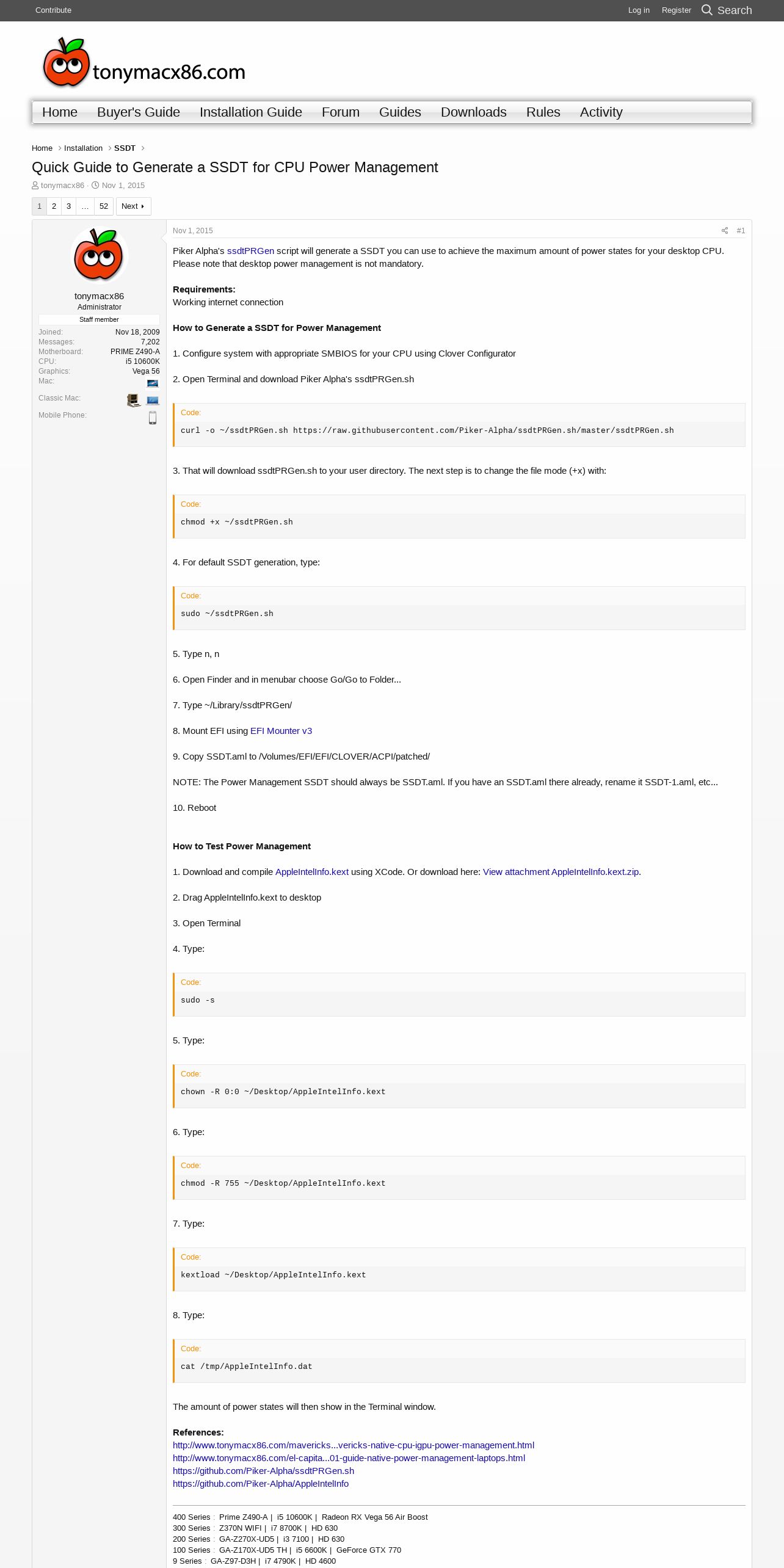Click the 100 Series signature line

click(287, 1550)
